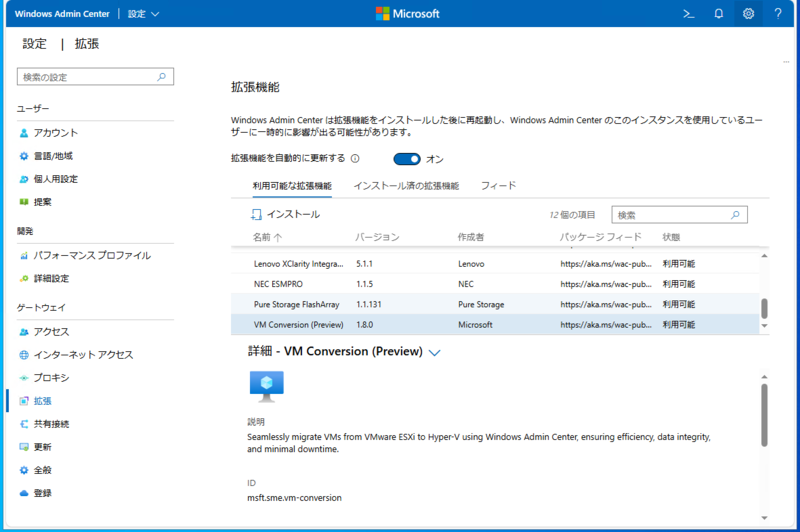Click msft.sme.vm-conversion ID text

pos(294,498)
